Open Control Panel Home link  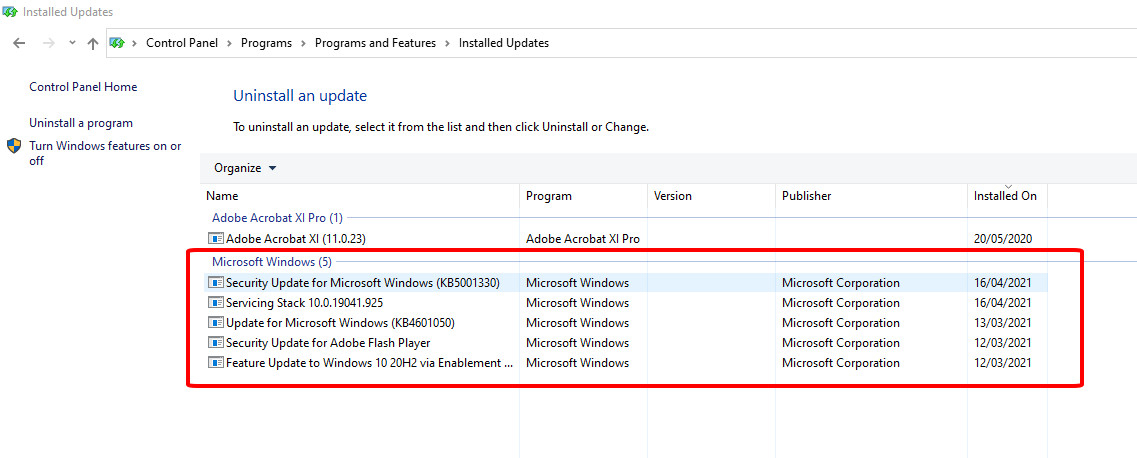83,87
